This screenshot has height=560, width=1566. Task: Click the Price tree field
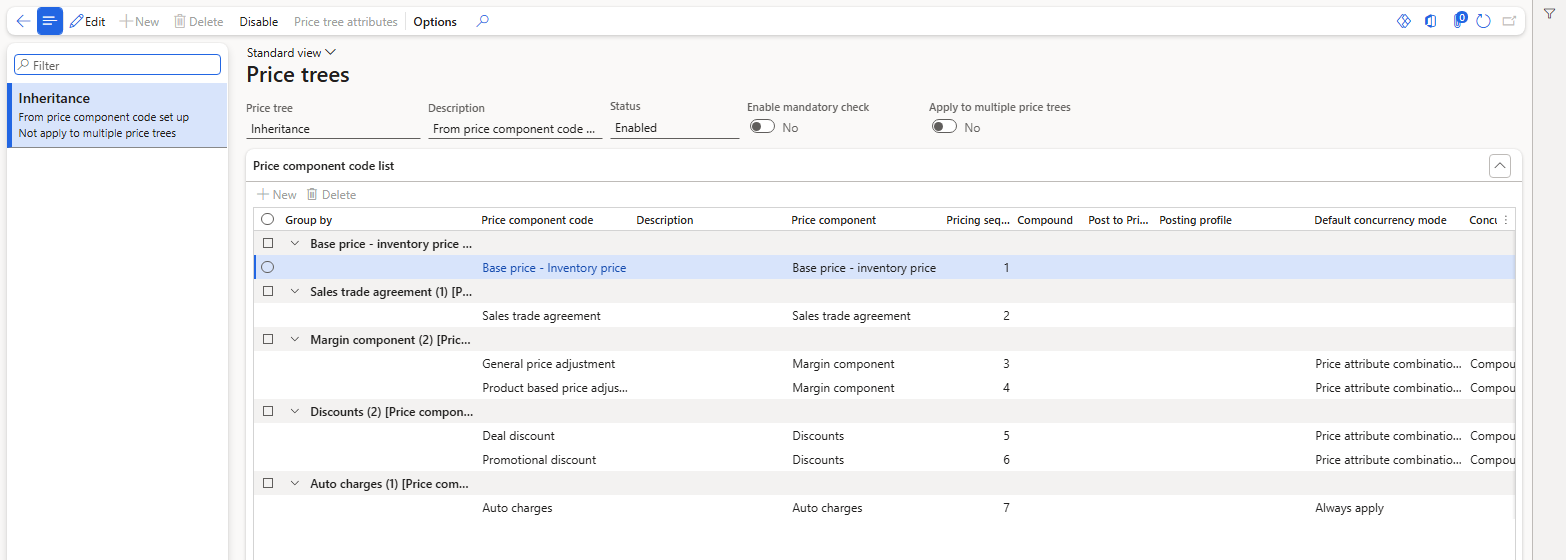pyautogui.click(x=333, y=128)
